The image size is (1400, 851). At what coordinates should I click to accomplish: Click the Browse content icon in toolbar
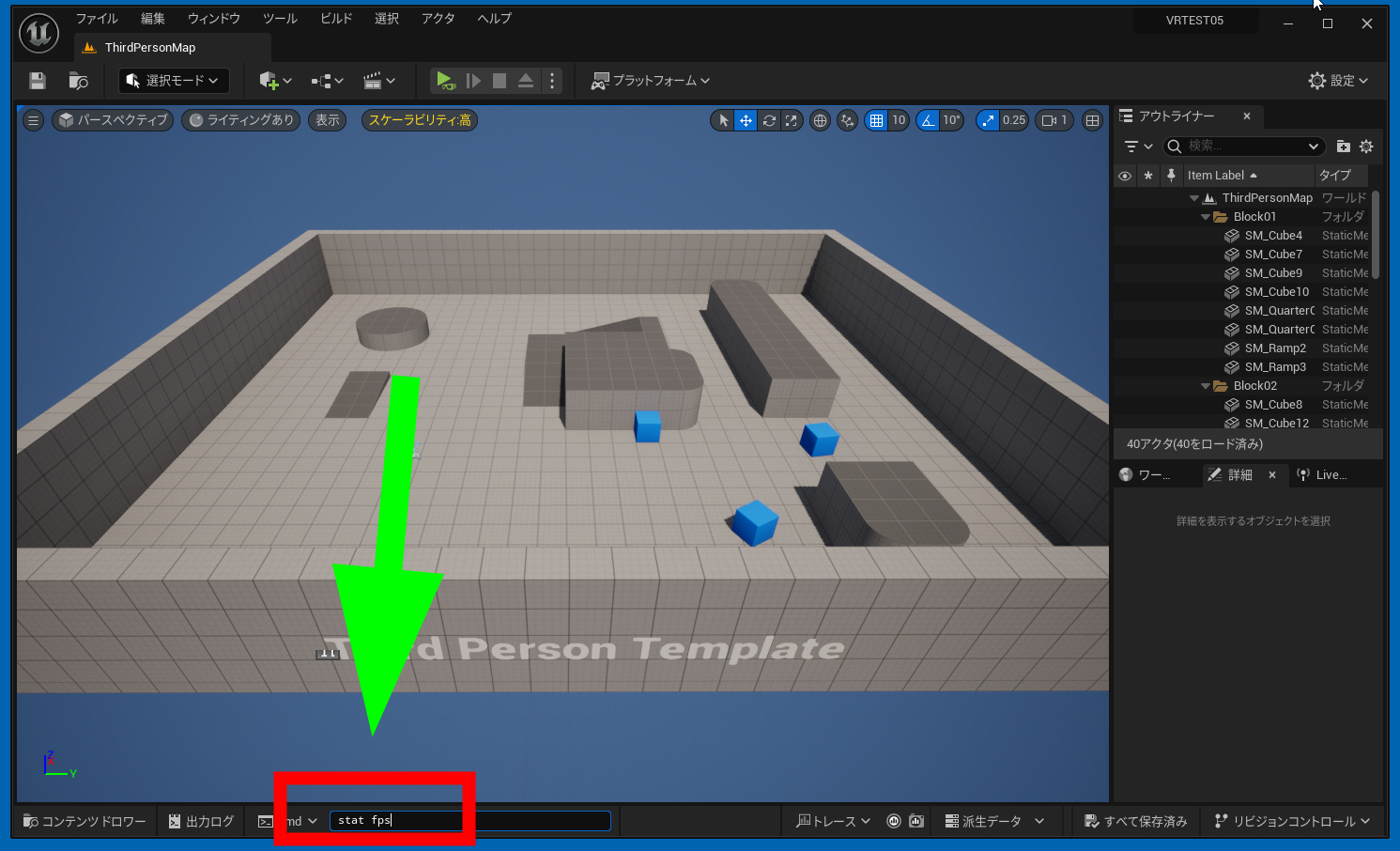coord(78,81)
